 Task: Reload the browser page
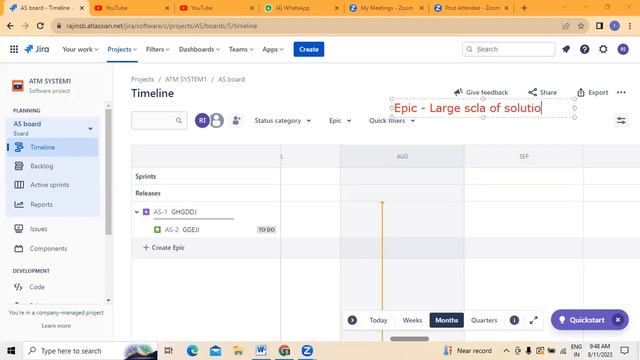(x=40, y=26)
